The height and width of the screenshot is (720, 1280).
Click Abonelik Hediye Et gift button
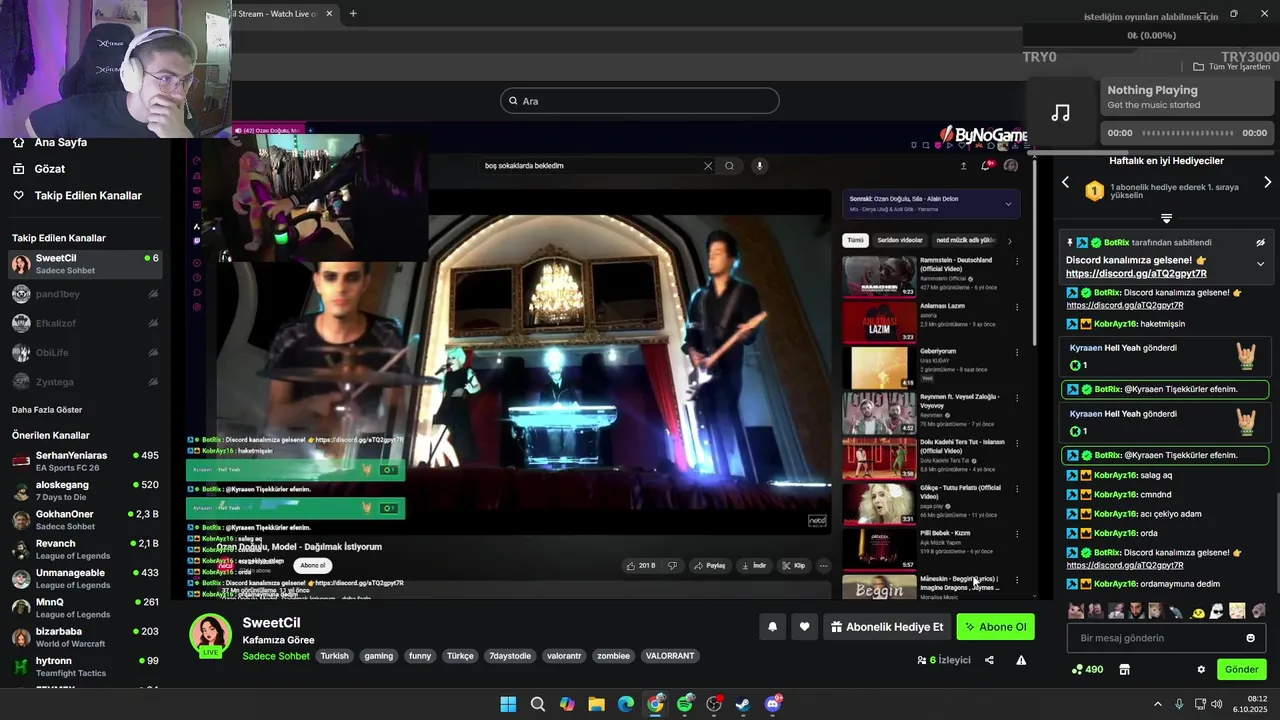(x=887, y=627)
